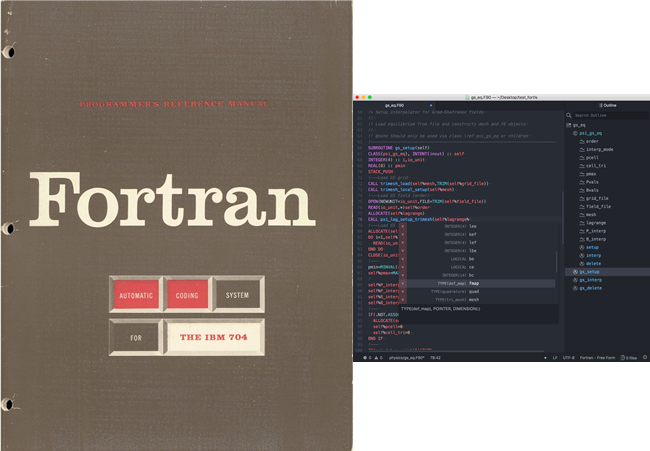Click the variable icon beside grid_file
Viewport: 650px width, 451px height.
tap(582, 199)
